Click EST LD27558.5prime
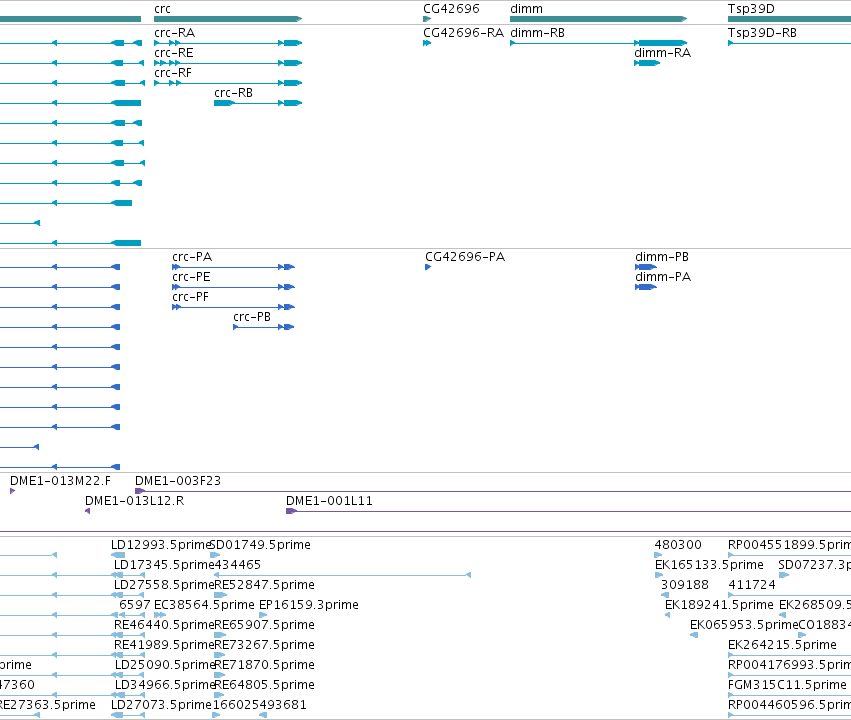 point(164,585)
